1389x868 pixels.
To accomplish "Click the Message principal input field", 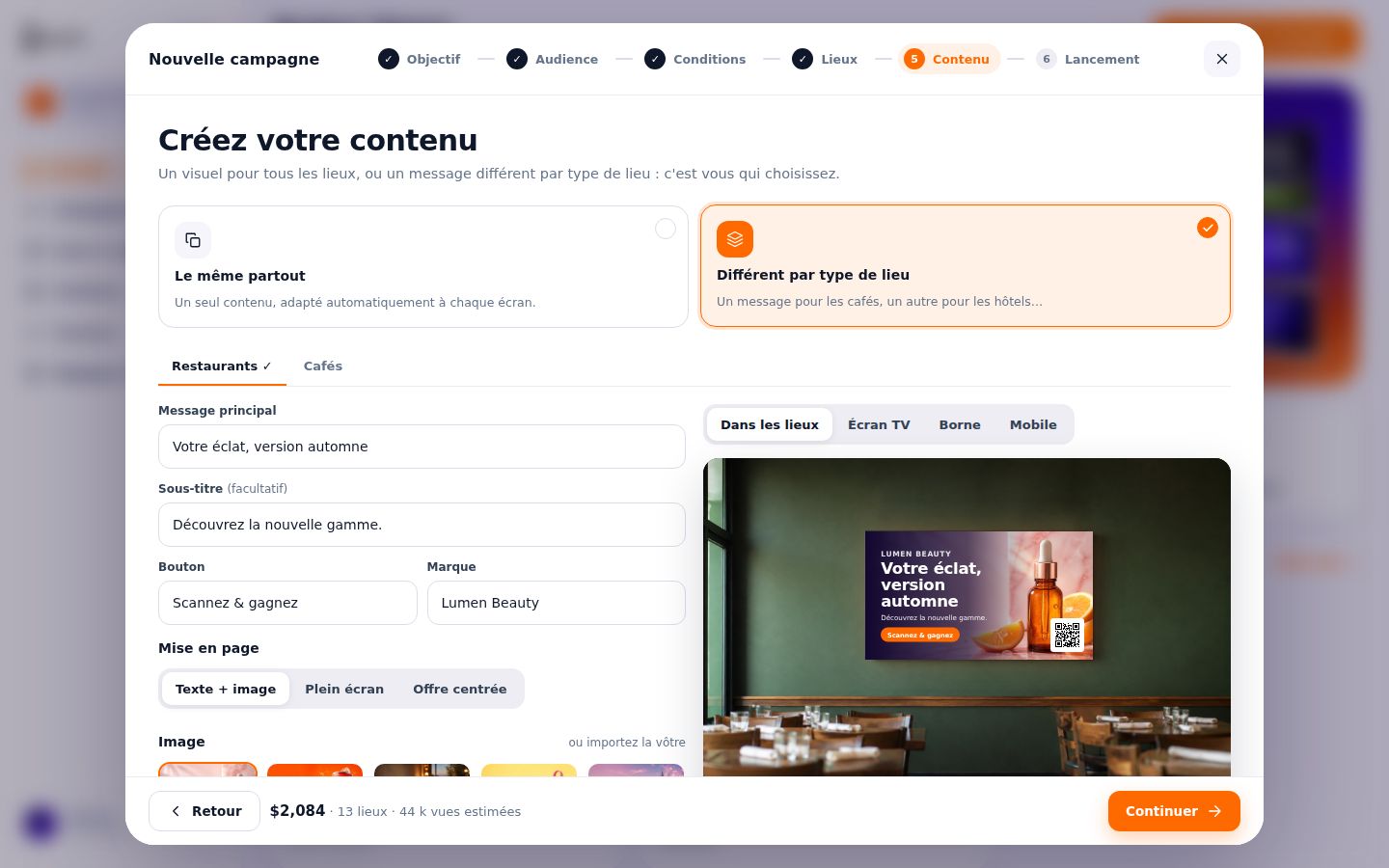I will pyautogui.click(x=422, y=447).
